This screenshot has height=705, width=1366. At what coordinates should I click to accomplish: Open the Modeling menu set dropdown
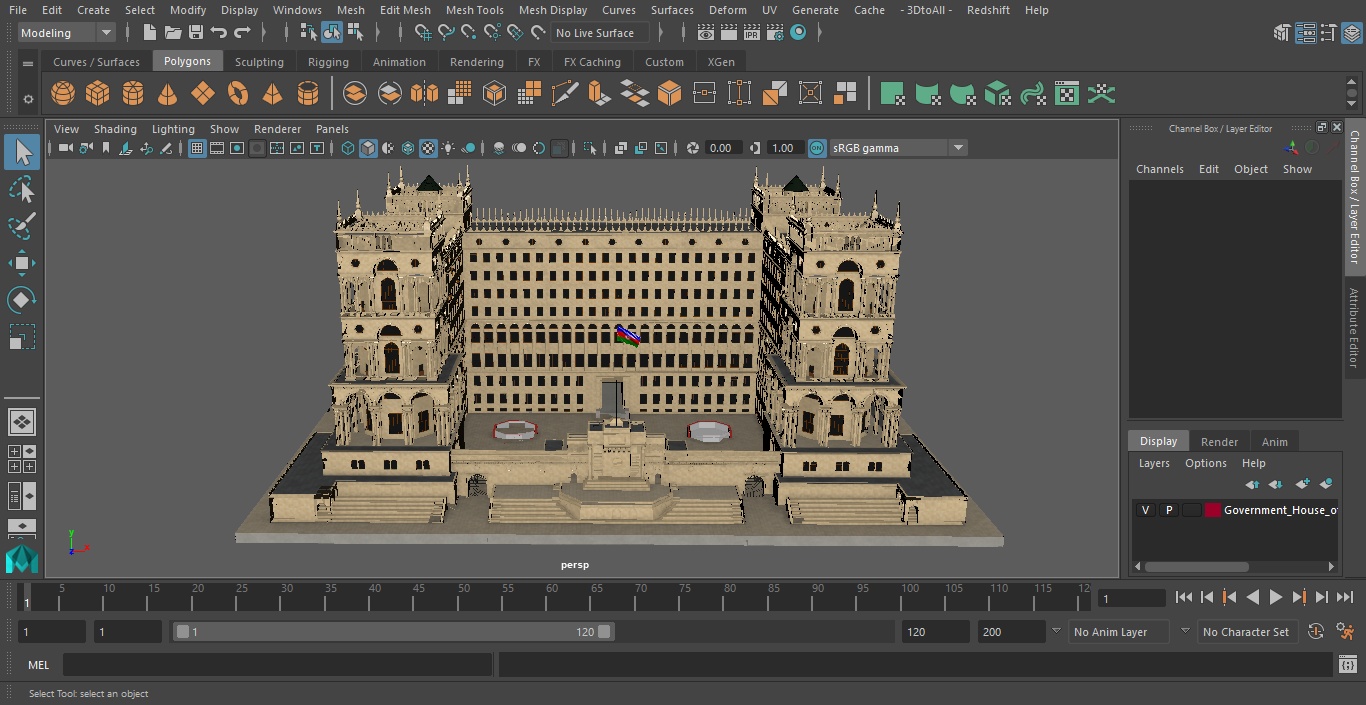point(66,33)
